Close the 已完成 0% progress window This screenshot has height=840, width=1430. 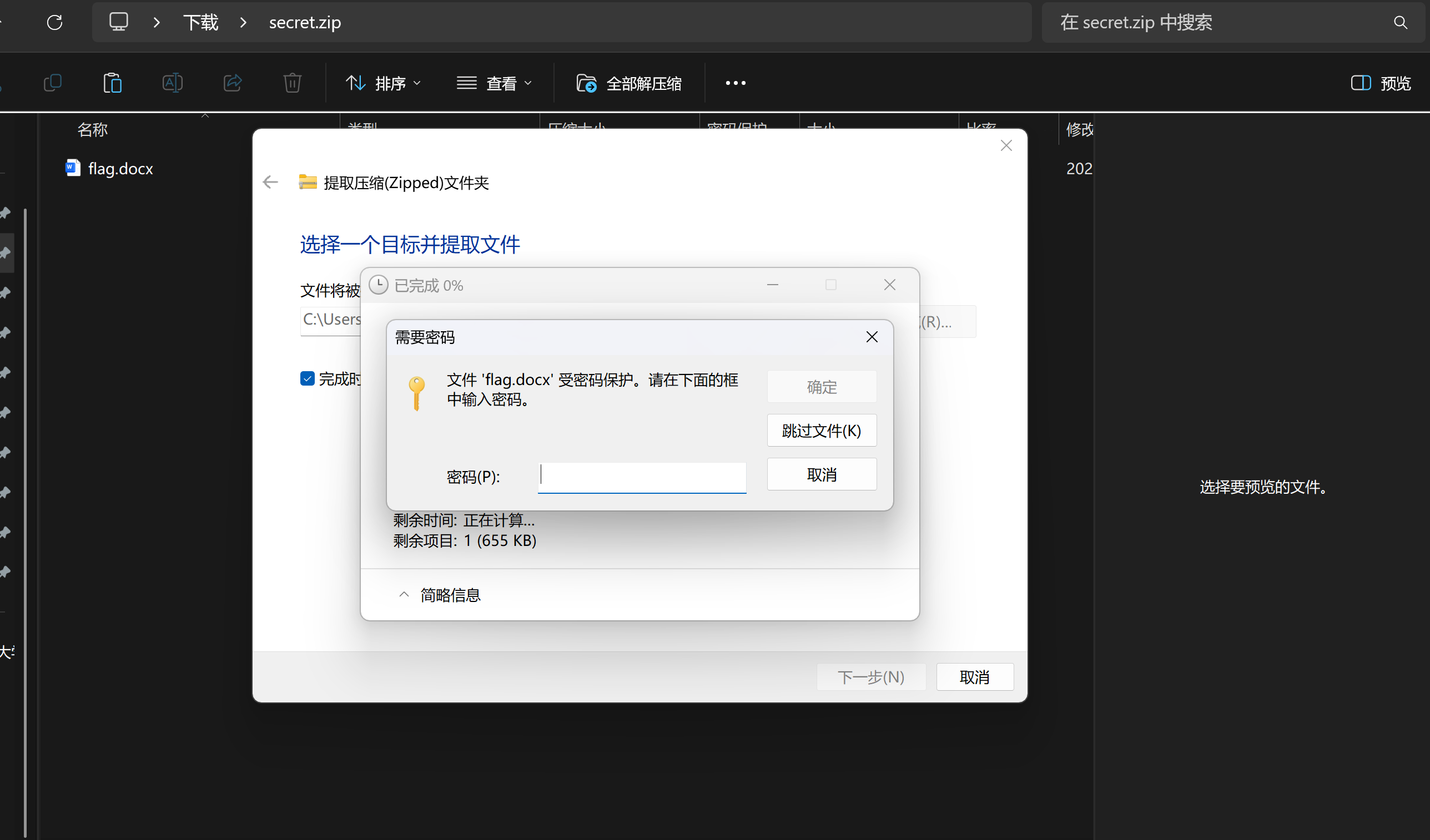(x=889, y=285)
